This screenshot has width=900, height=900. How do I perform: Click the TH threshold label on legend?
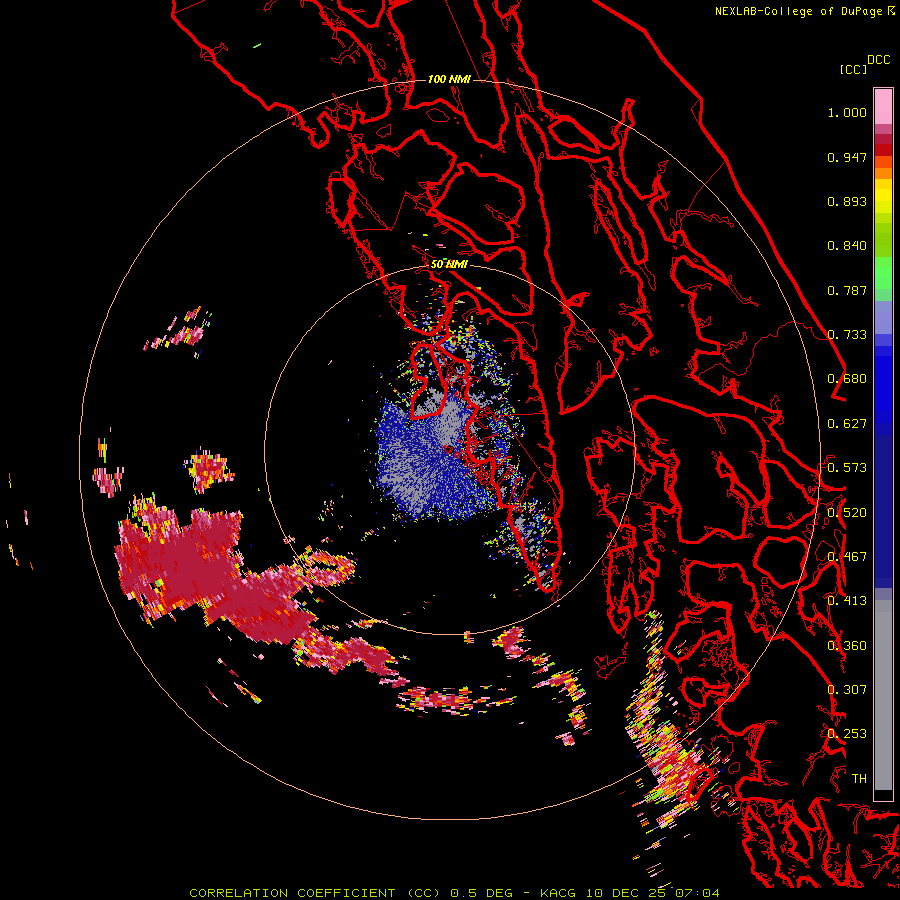coord(859,779)
